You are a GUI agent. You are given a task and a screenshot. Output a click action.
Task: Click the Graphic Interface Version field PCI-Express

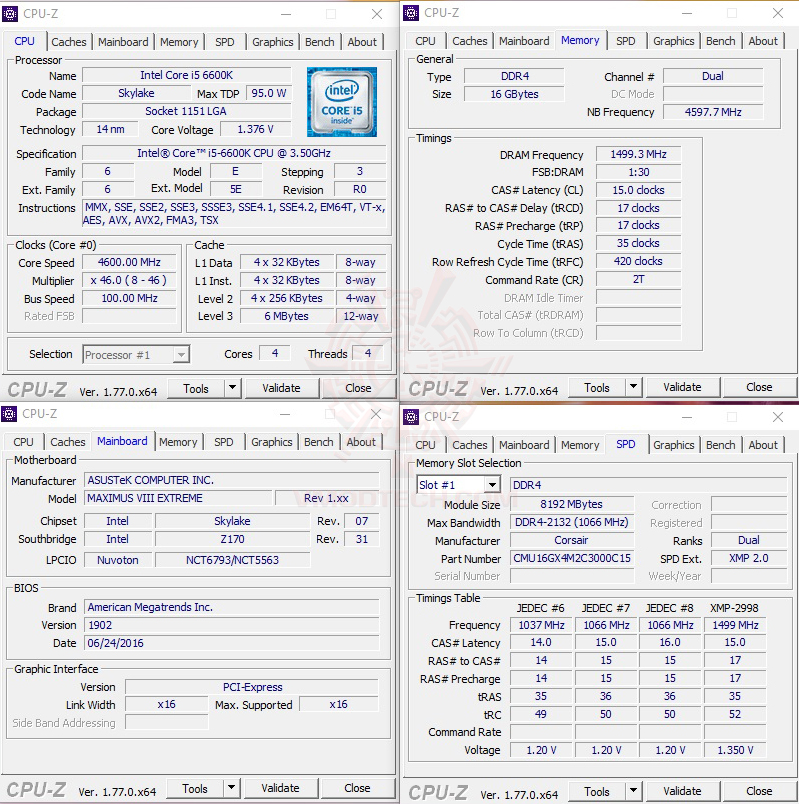click(252, 687)
